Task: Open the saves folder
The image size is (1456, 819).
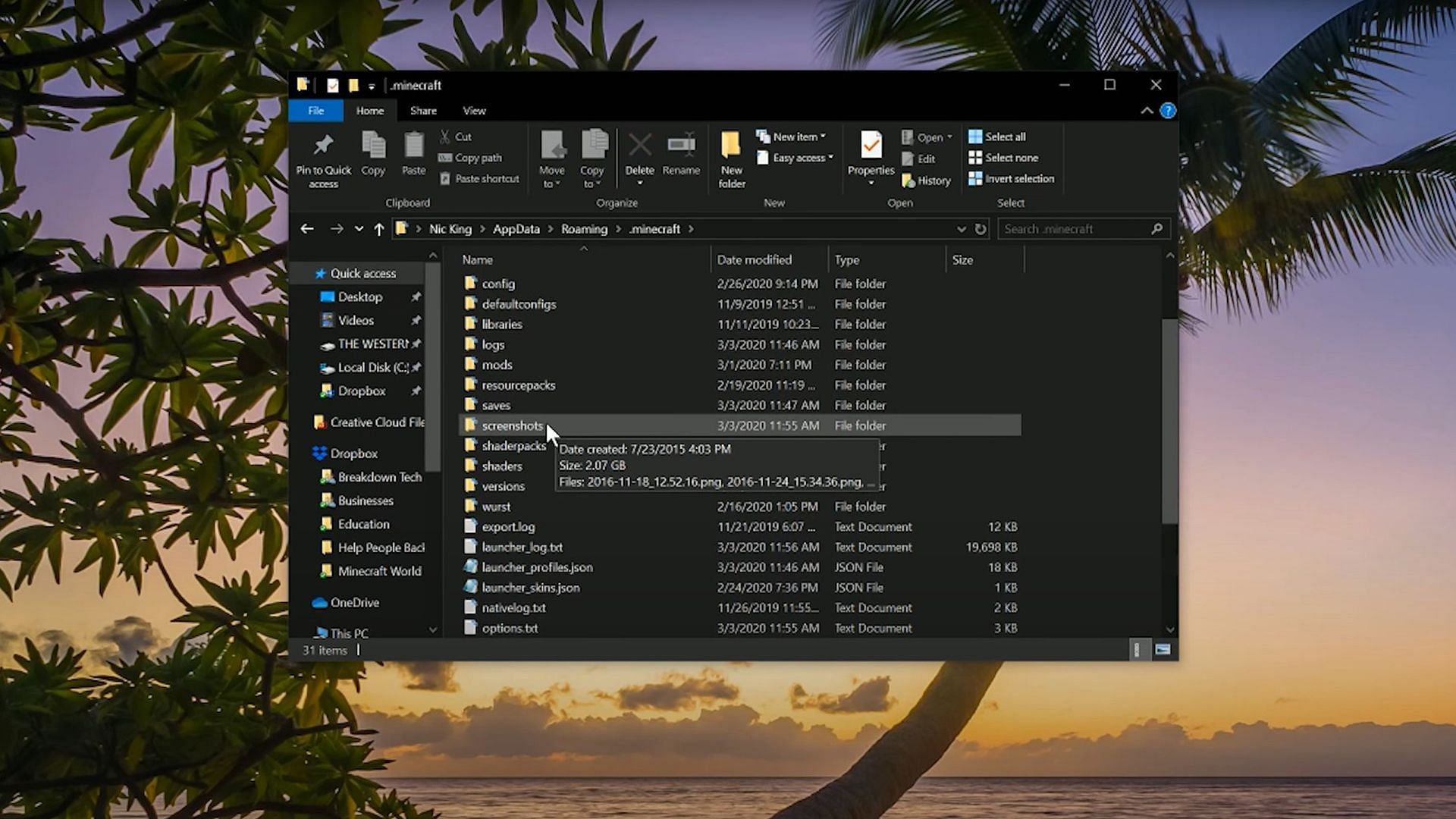Action: tap(497, 405)
